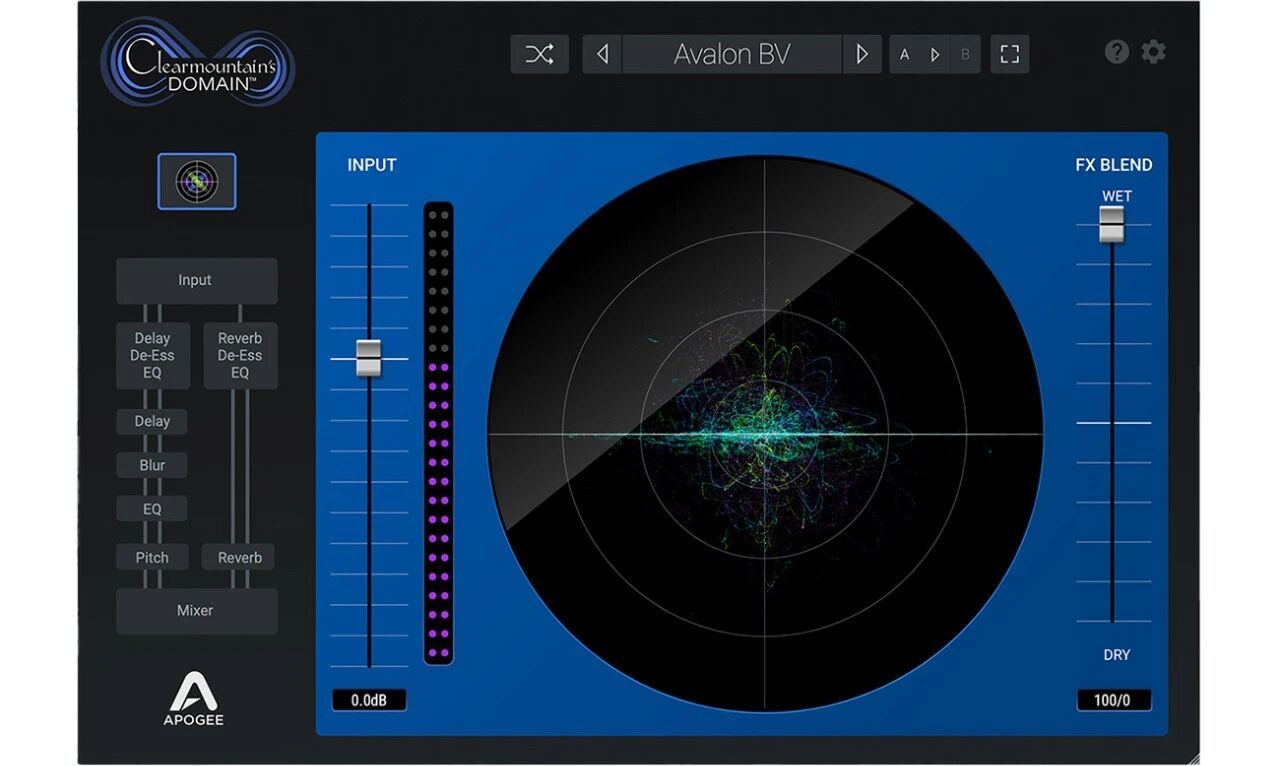The image size is (1277, 766).
Task: Open the Mixer module
Action: click(196, 611)
